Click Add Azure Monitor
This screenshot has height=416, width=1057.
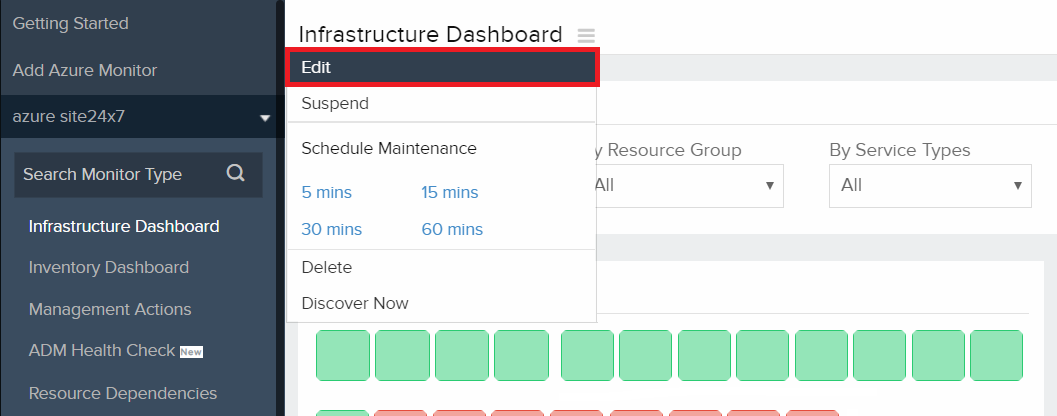pyautogui.click(x=85, y=71)
